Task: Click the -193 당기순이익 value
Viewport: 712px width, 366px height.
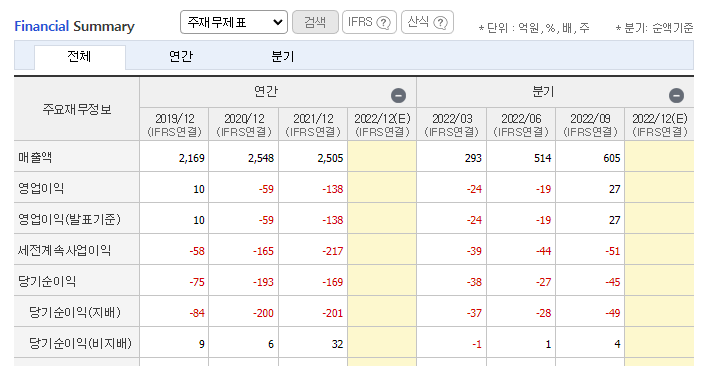Action: pyautogui.click(x=263, y=282)
